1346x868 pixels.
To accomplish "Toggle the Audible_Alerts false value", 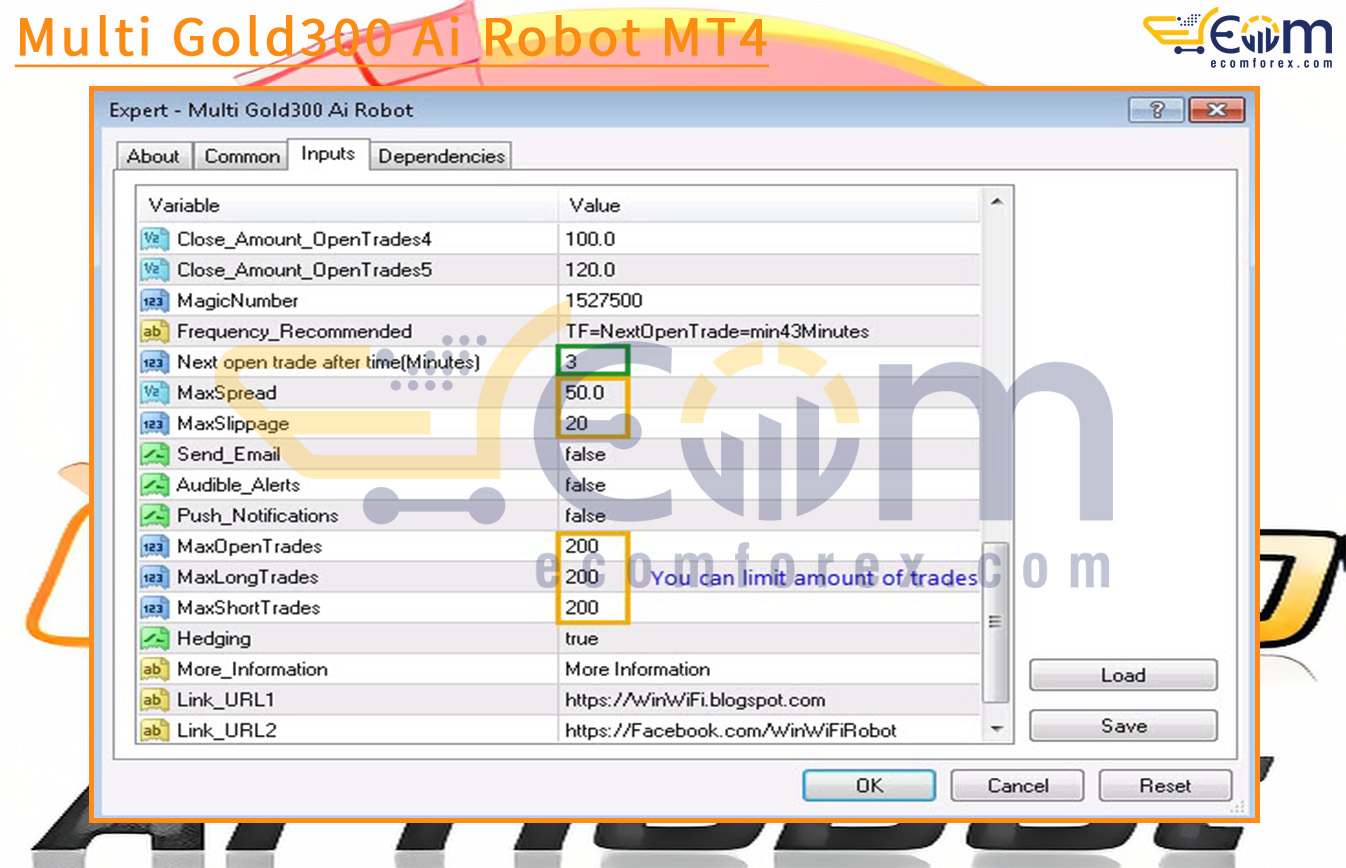I will [585, 485].
